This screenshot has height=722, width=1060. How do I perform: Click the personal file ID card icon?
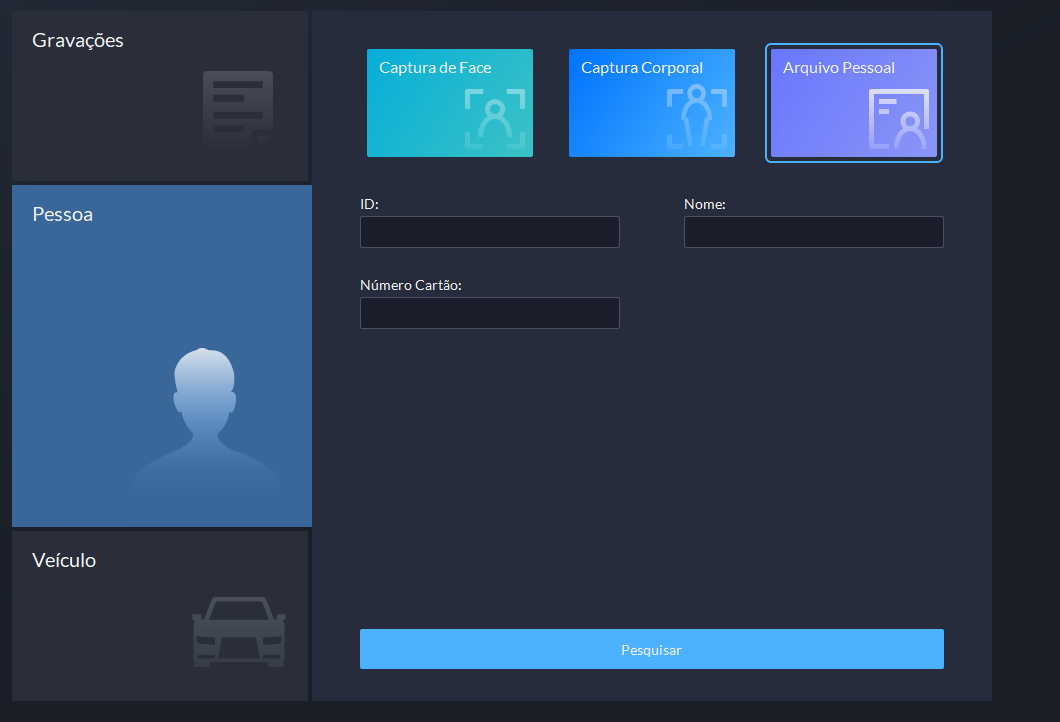click(899, 119)
